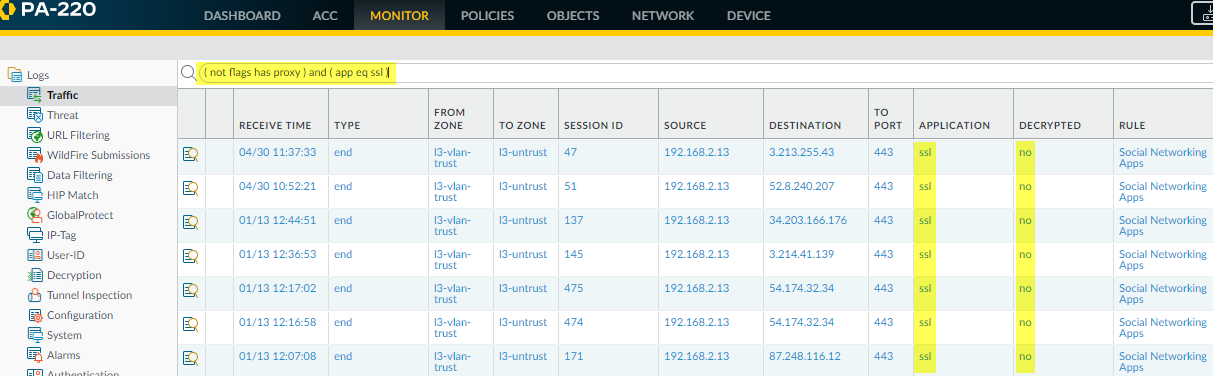Image resolution: width=1213 pixels, height=376 pixels.
Task: Click the SESSION ID column header
Action: (593, 125)
